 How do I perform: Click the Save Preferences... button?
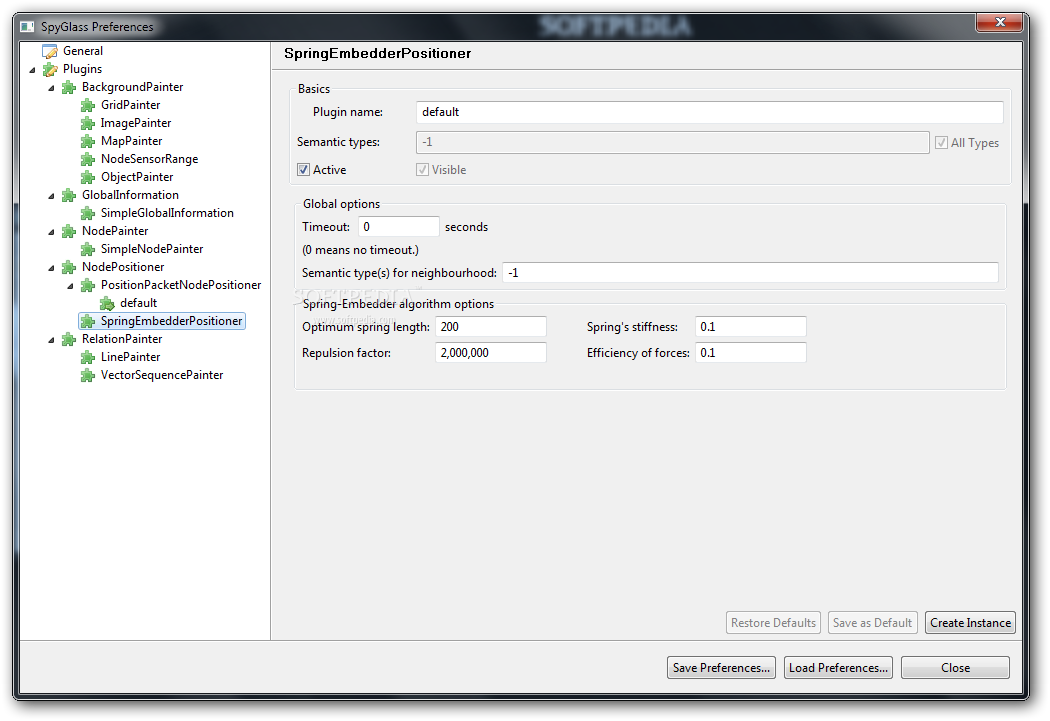click(721, 667)
